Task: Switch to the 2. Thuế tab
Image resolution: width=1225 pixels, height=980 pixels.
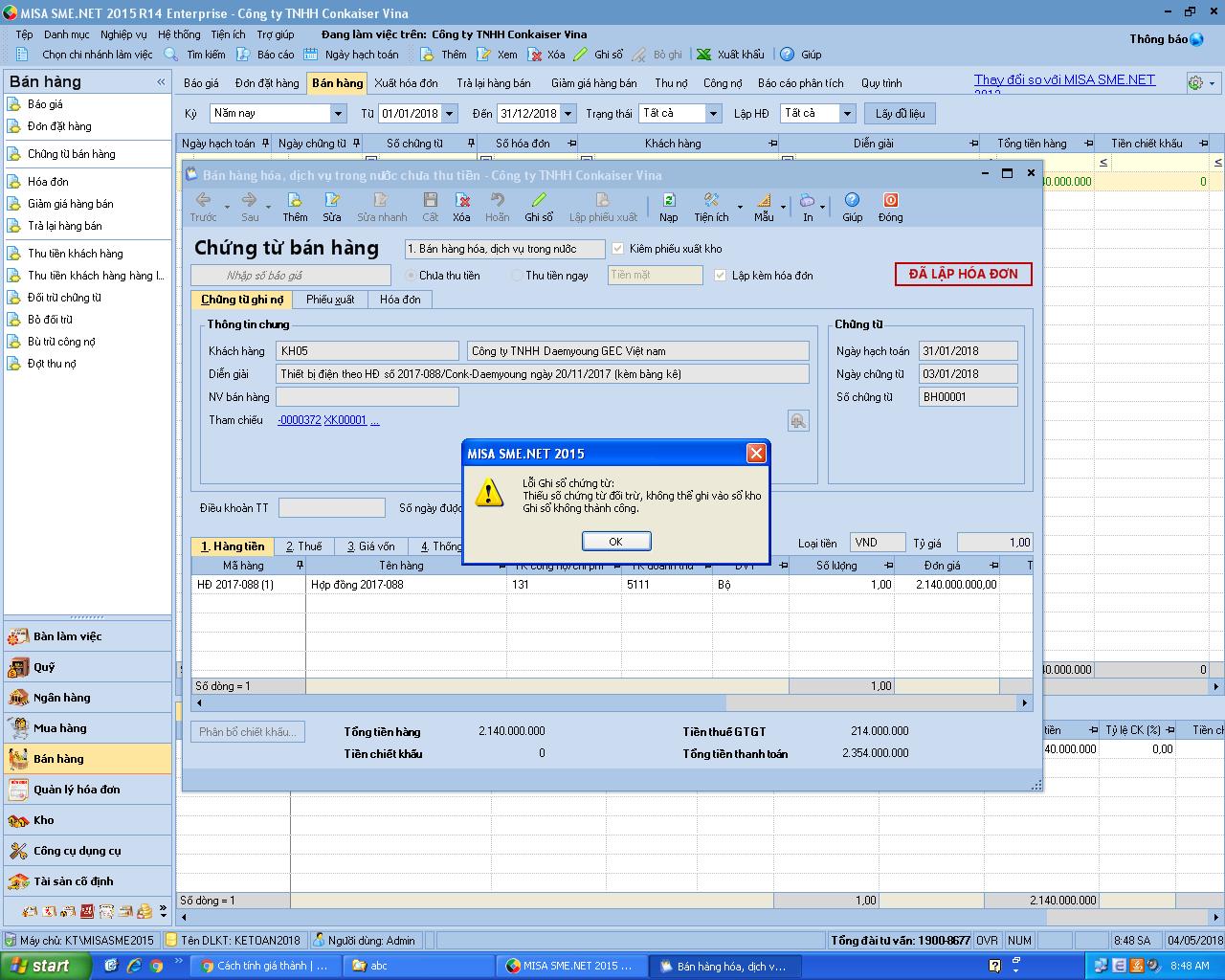Action: coord(304,546)
